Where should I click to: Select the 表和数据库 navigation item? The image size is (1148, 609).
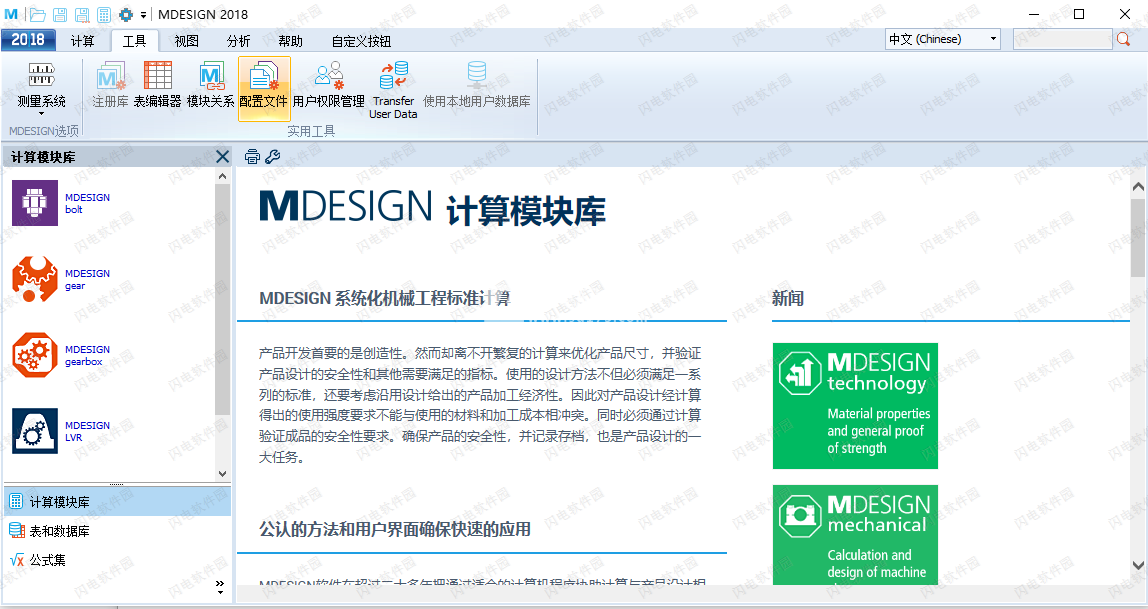117,531
